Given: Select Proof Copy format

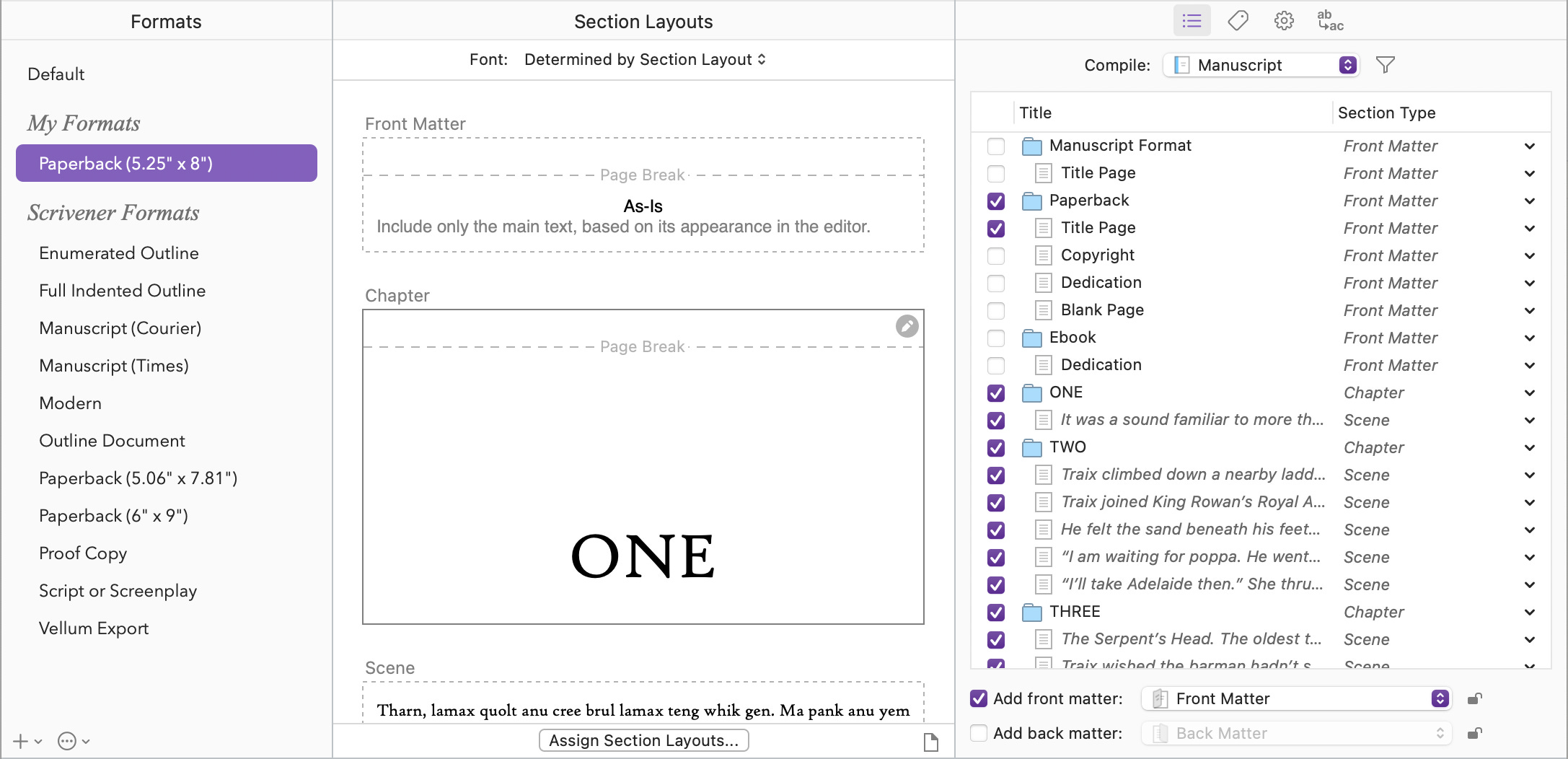Looking at the screenshot, I should coord(83,553).
